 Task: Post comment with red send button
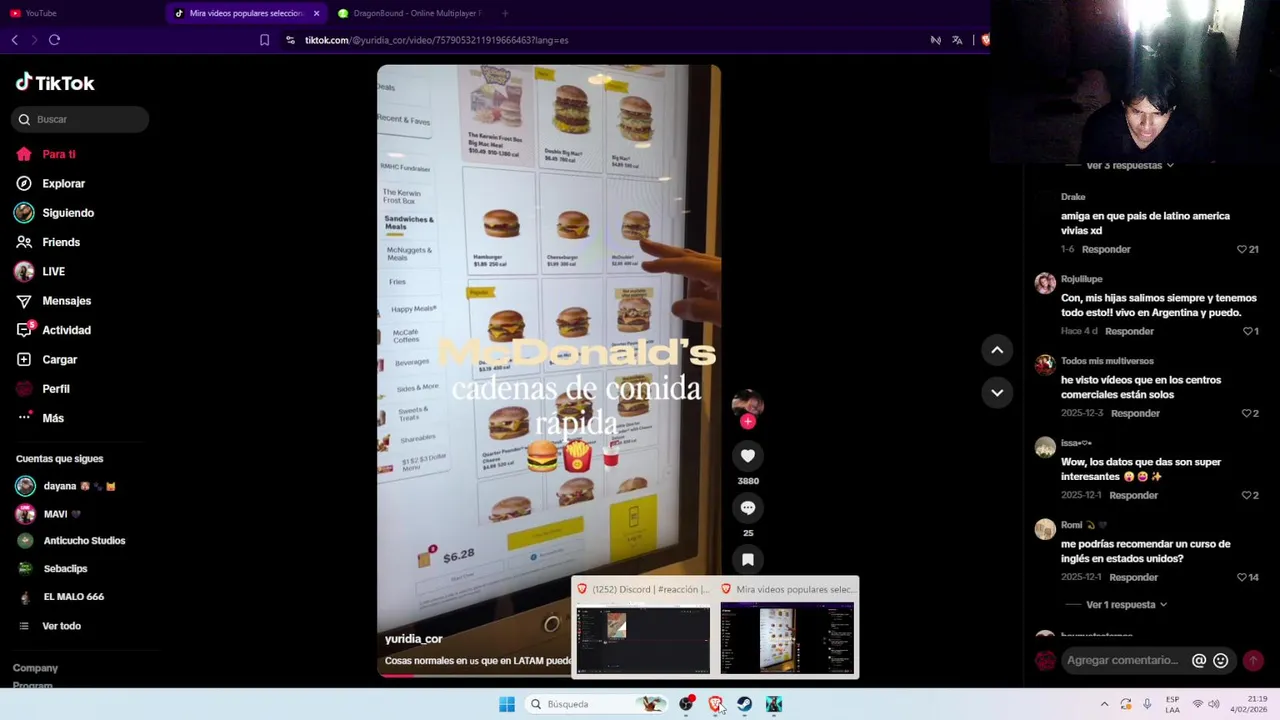(1253, 660)
